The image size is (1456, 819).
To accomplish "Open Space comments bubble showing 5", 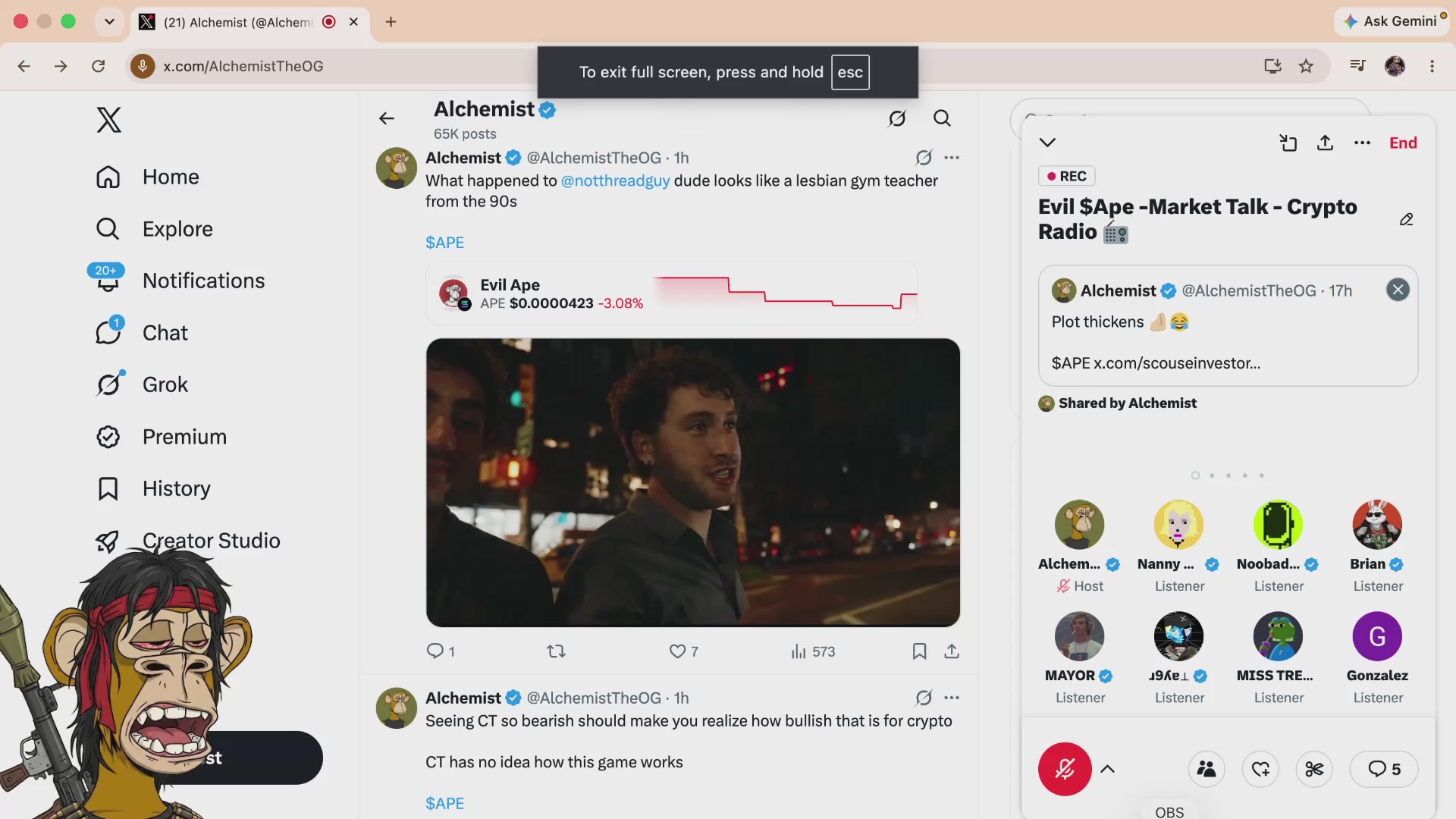I will point(1384,769).
